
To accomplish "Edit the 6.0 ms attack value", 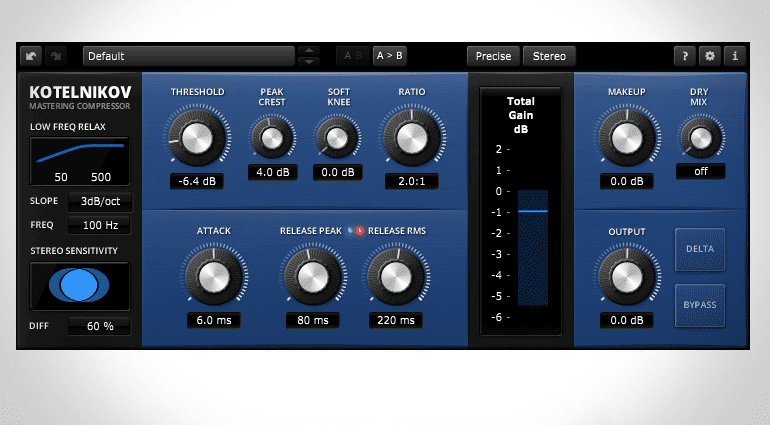I will (214, 320).
